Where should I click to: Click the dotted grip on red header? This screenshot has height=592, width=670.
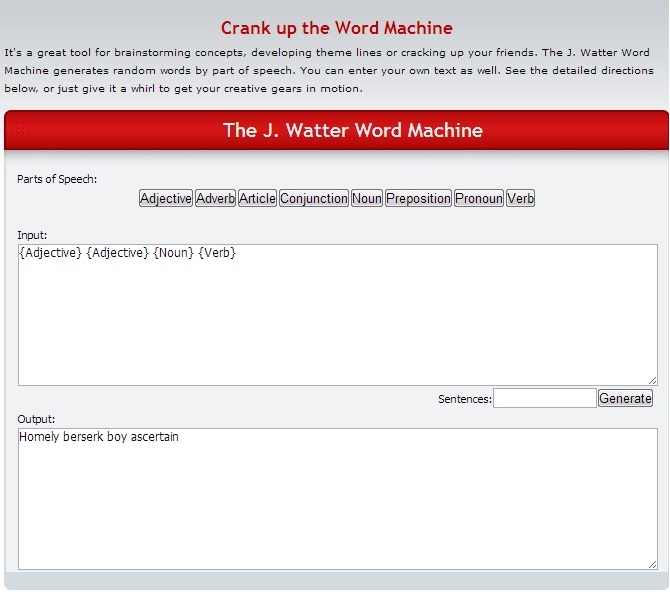(x=19, y=129)
